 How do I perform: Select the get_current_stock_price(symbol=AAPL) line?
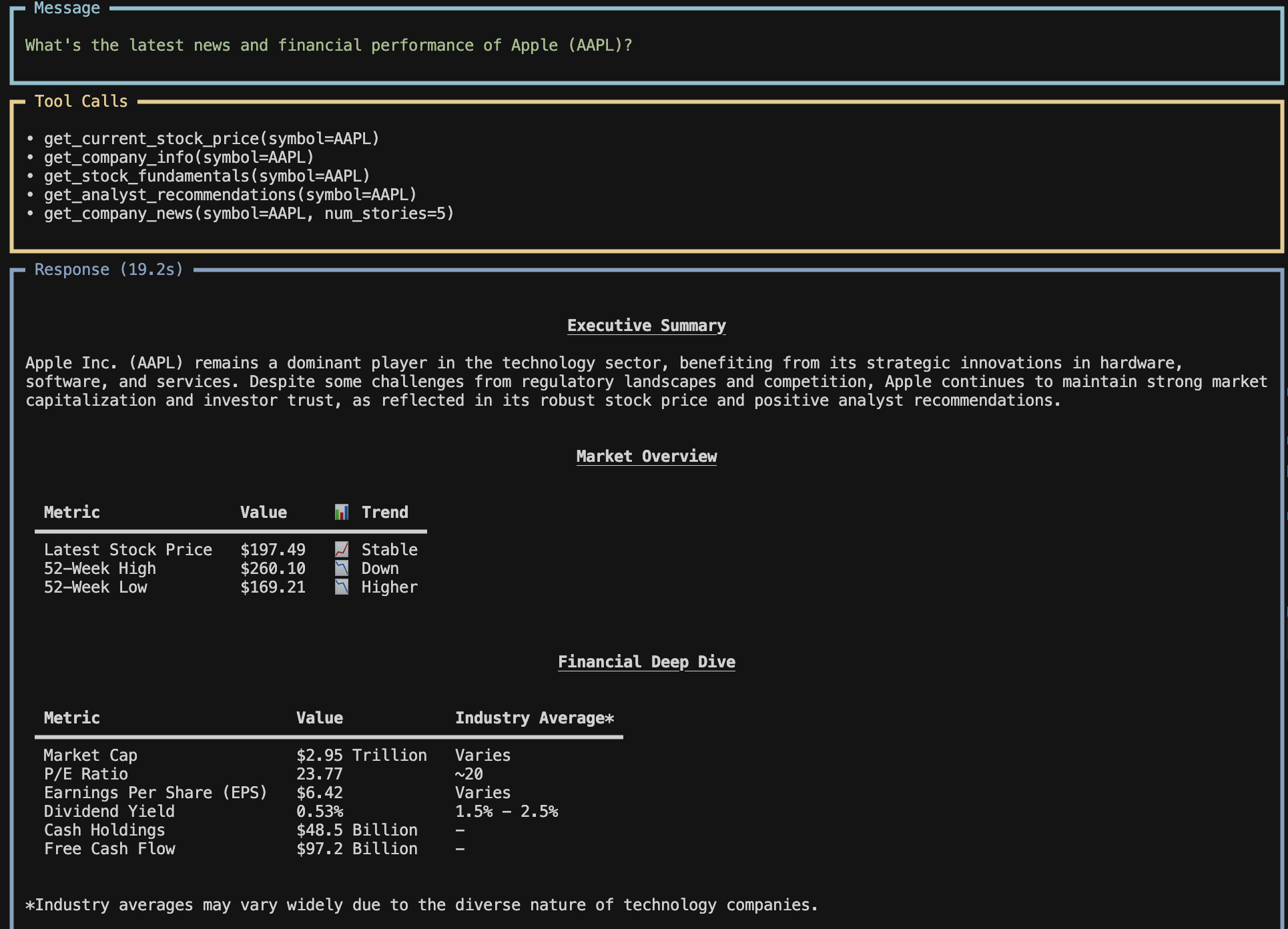click(211, 139)
